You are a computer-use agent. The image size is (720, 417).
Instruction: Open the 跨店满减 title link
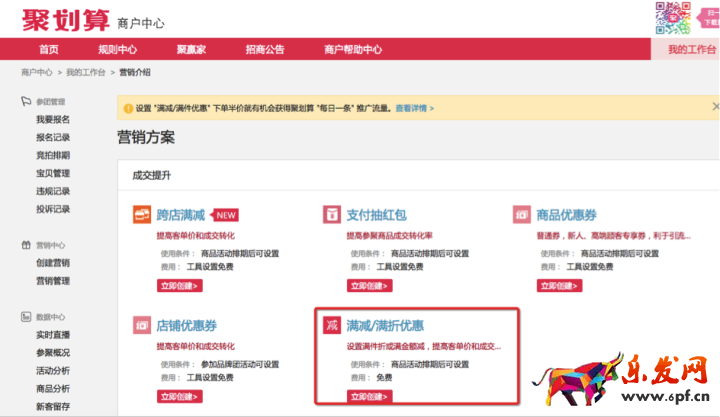coord(180,215)
